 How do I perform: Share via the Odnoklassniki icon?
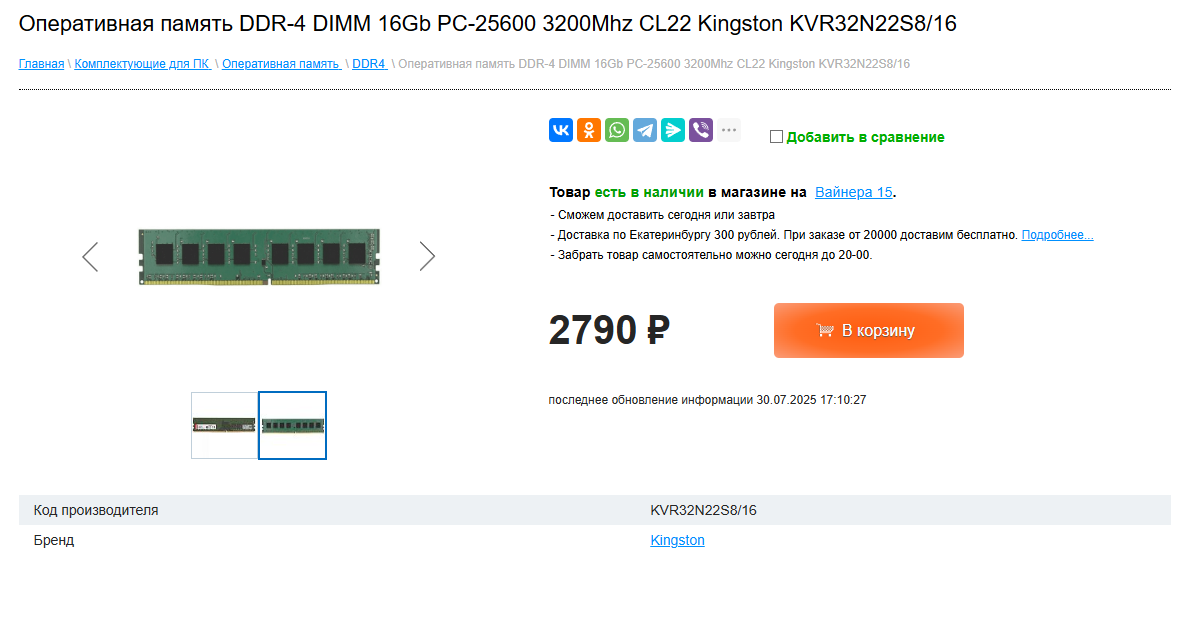pyautogui.click(x=589, y=130)
